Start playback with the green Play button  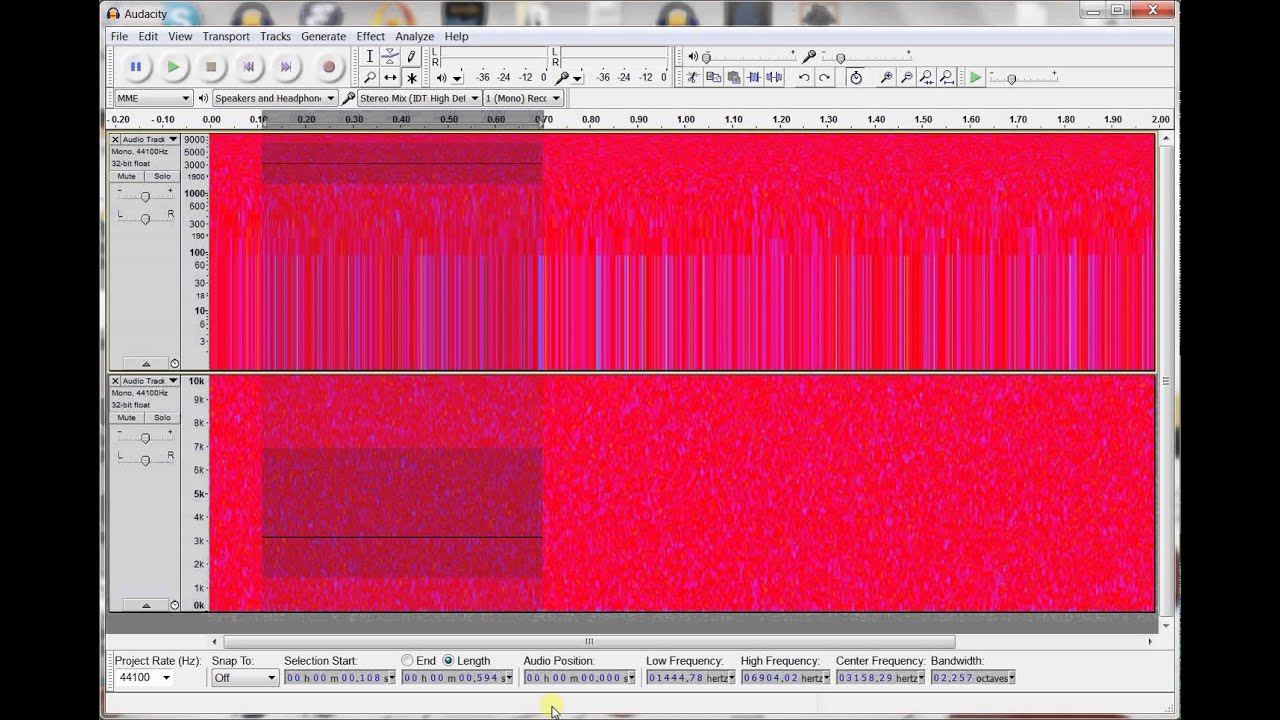coord(173,67)
